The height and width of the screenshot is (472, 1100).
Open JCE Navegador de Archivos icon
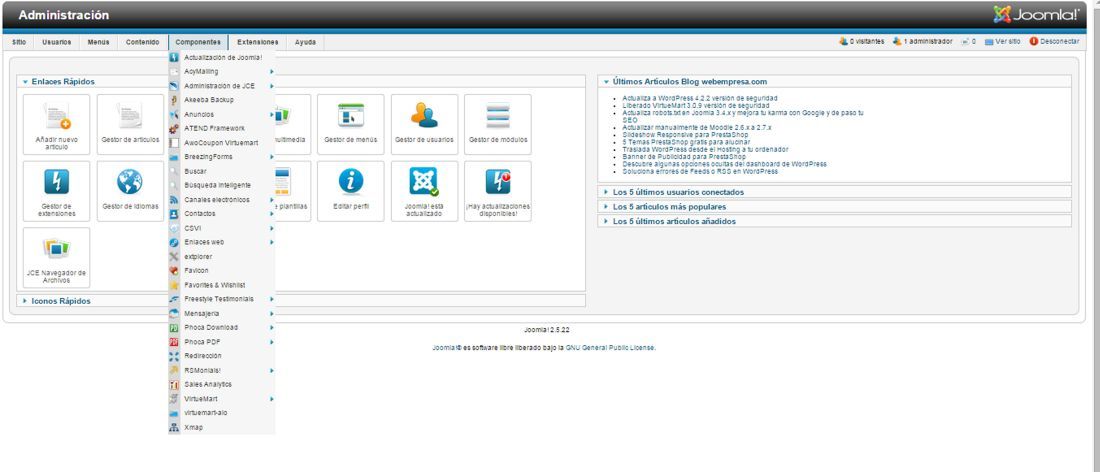57,257
